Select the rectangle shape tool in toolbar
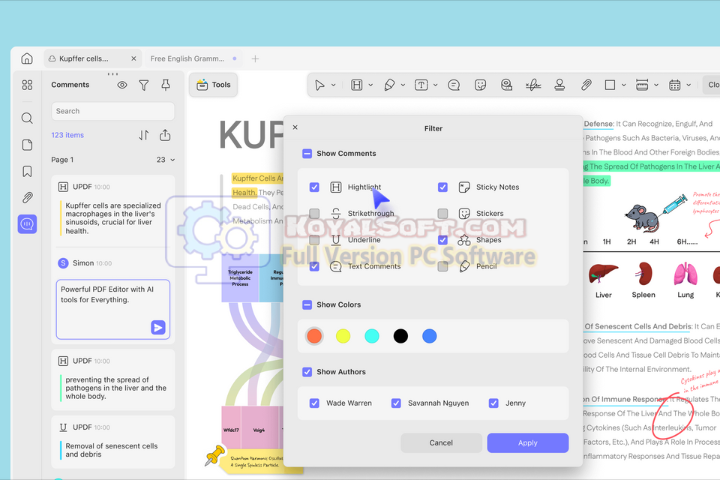This screenshot has height=480, width=720. click(610, 85)
